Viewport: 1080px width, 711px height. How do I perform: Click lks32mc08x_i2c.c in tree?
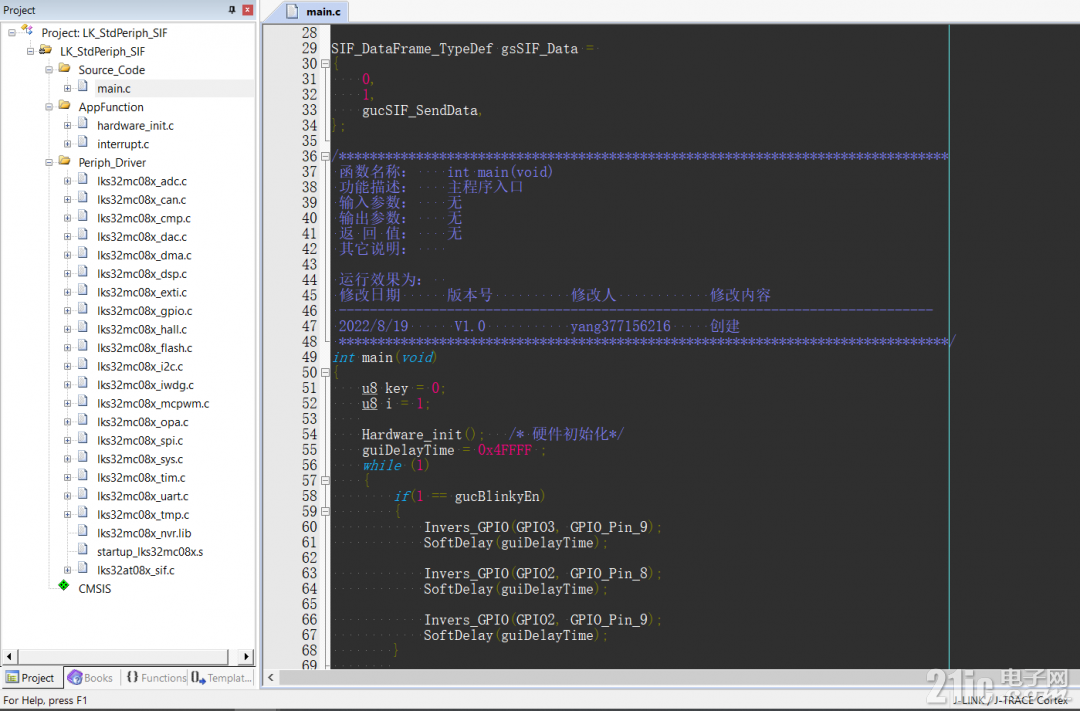pos(140,367)
